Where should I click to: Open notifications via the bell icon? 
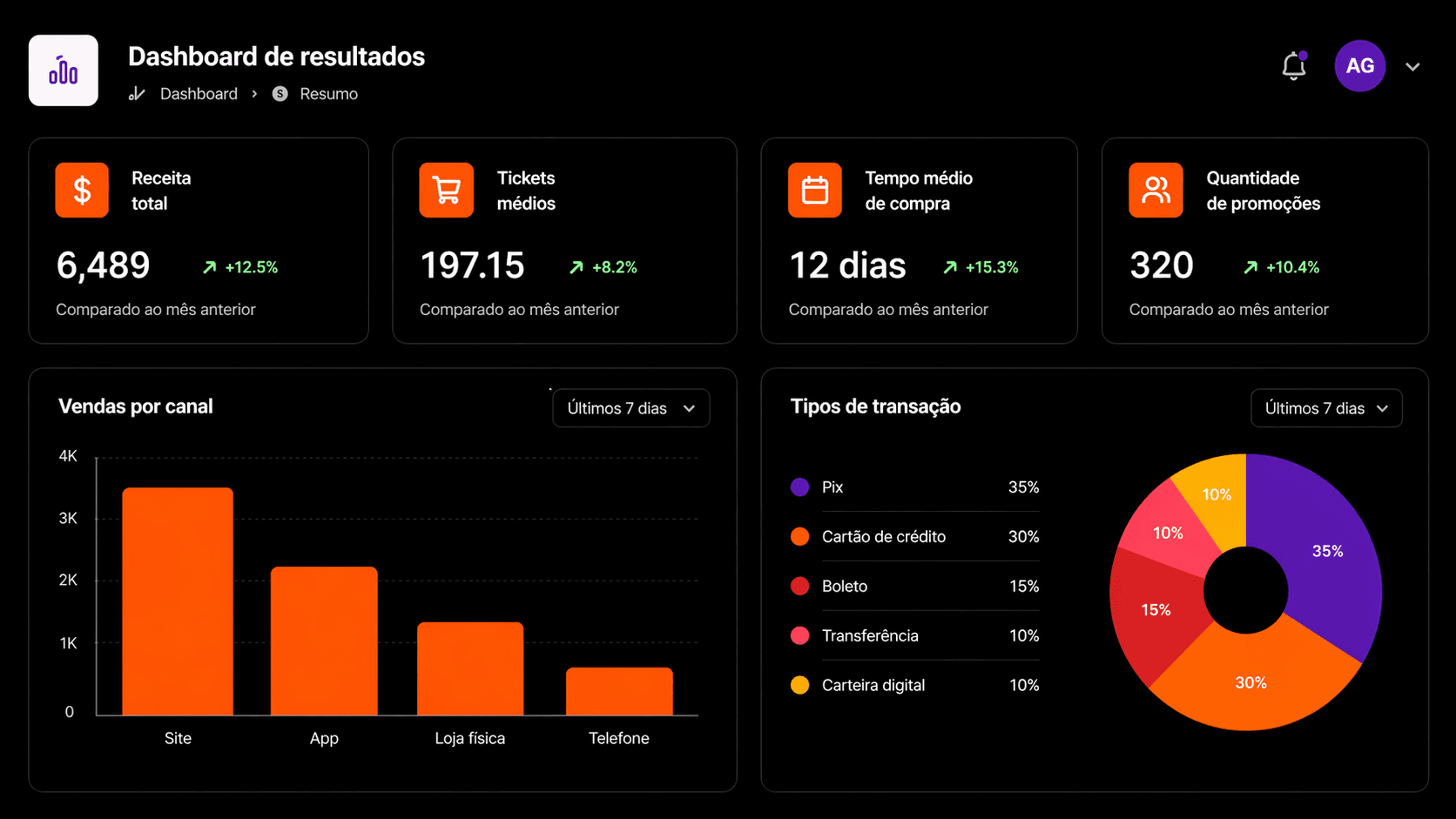[1294, 65]
